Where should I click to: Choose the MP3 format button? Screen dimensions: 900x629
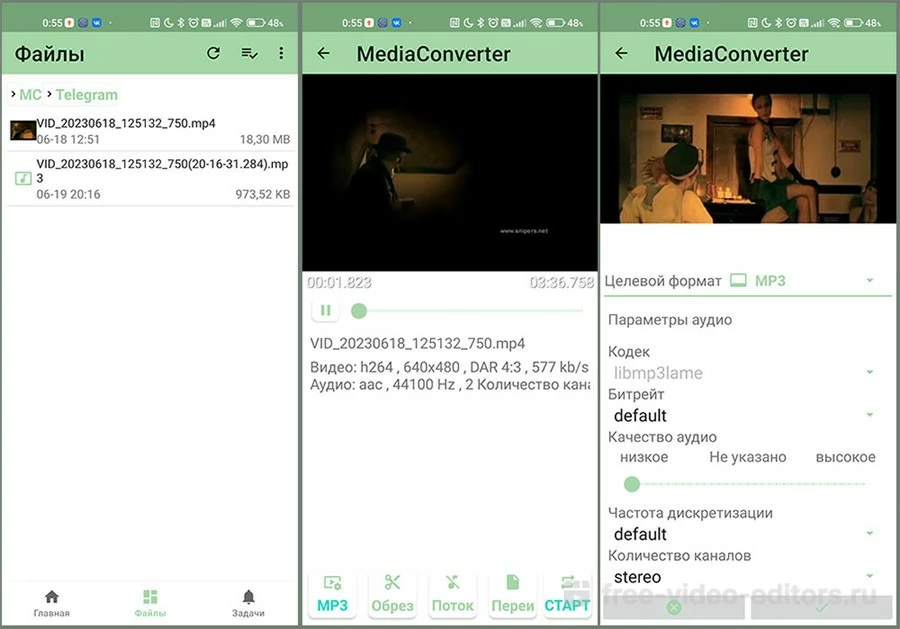click(x=332, y=595)
